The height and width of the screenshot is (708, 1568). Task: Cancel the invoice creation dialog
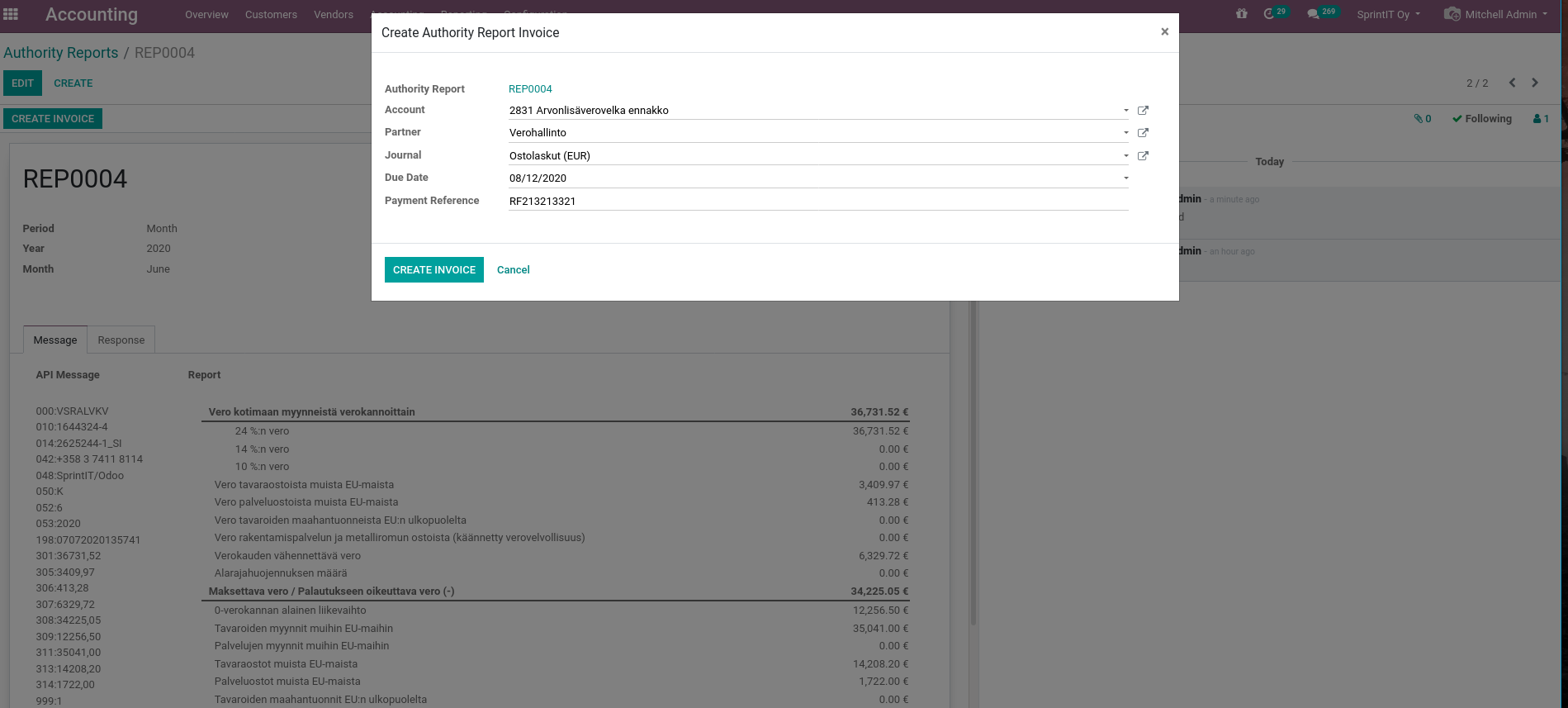click(x=514, y=269)
